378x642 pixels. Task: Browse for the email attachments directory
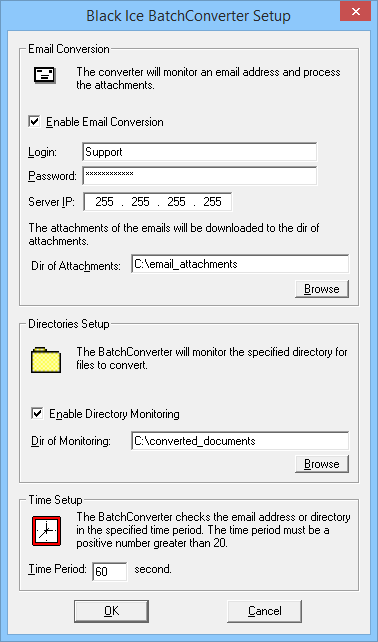pos(322,289)
